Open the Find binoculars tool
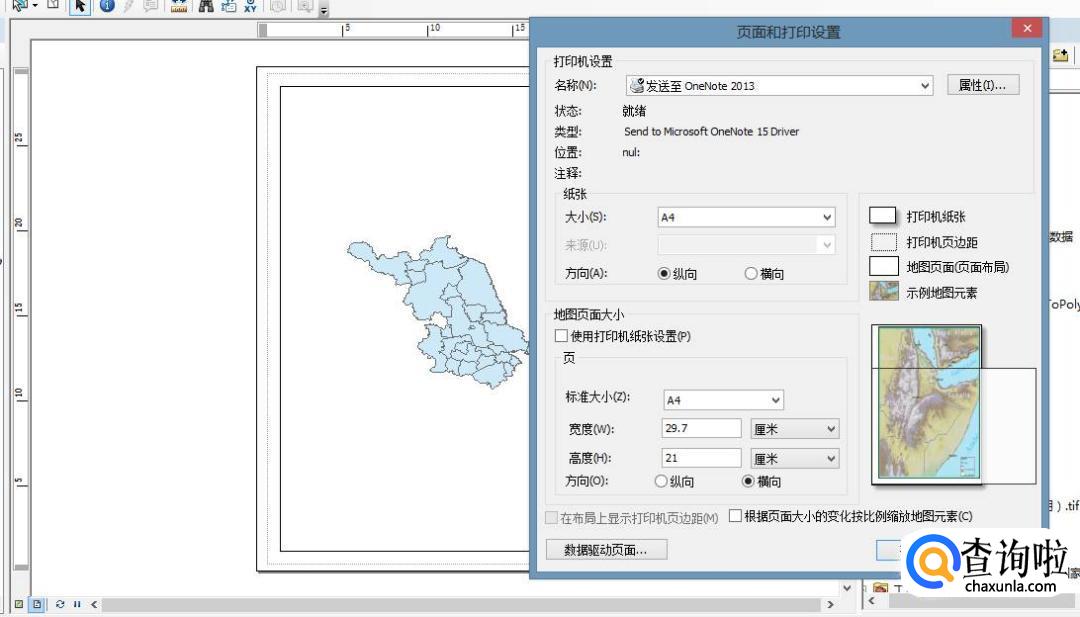 (205, 6)
